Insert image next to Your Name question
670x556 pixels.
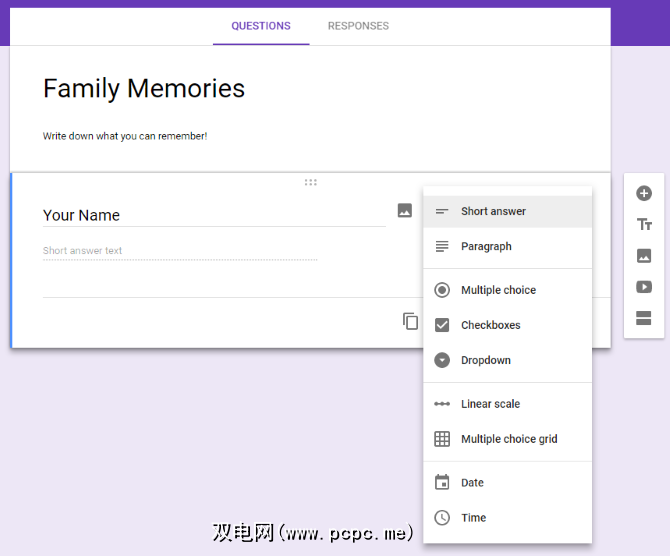(x=405, y=210)
